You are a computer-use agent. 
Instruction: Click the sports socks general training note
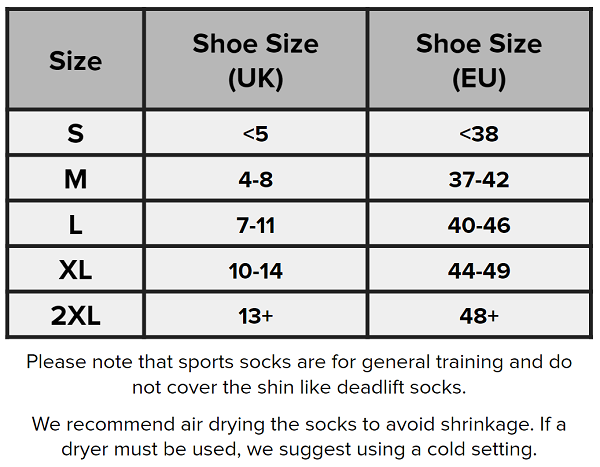coord(299,373)
